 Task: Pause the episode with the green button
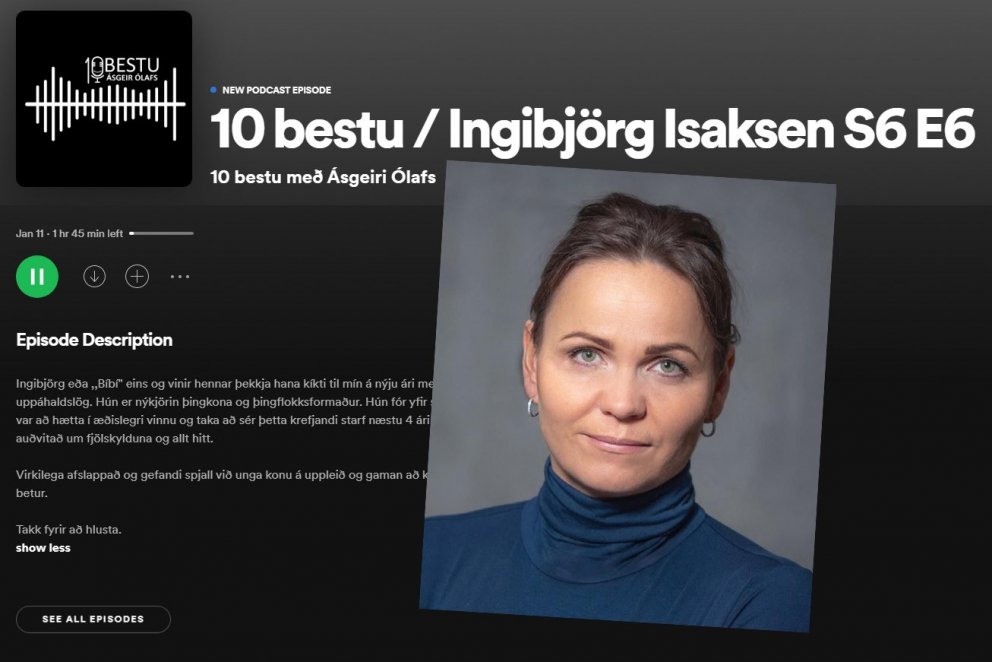tap(37, 277)
